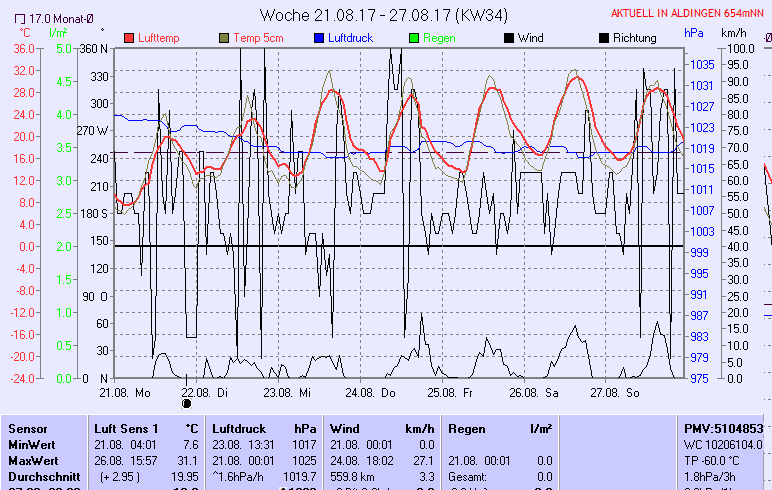Click the AKTUELL IN ALDINGEN 654mNN text

(691, 13)
